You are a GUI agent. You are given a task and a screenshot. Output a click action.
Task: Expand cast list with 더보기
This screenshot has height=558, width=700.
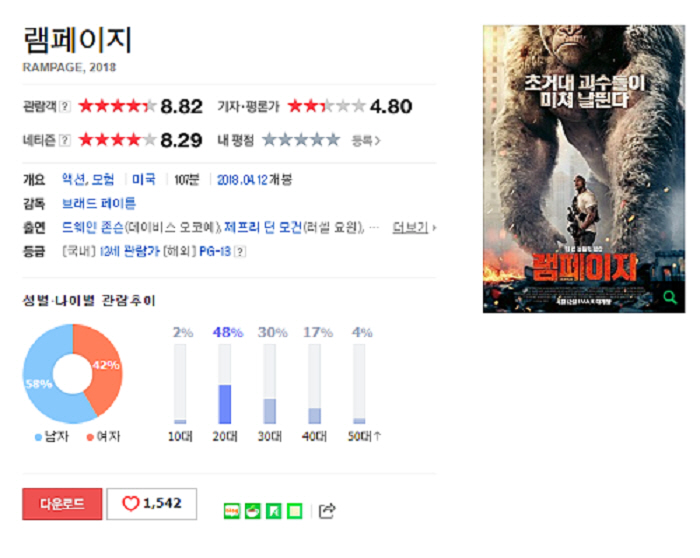pos(414,228)
